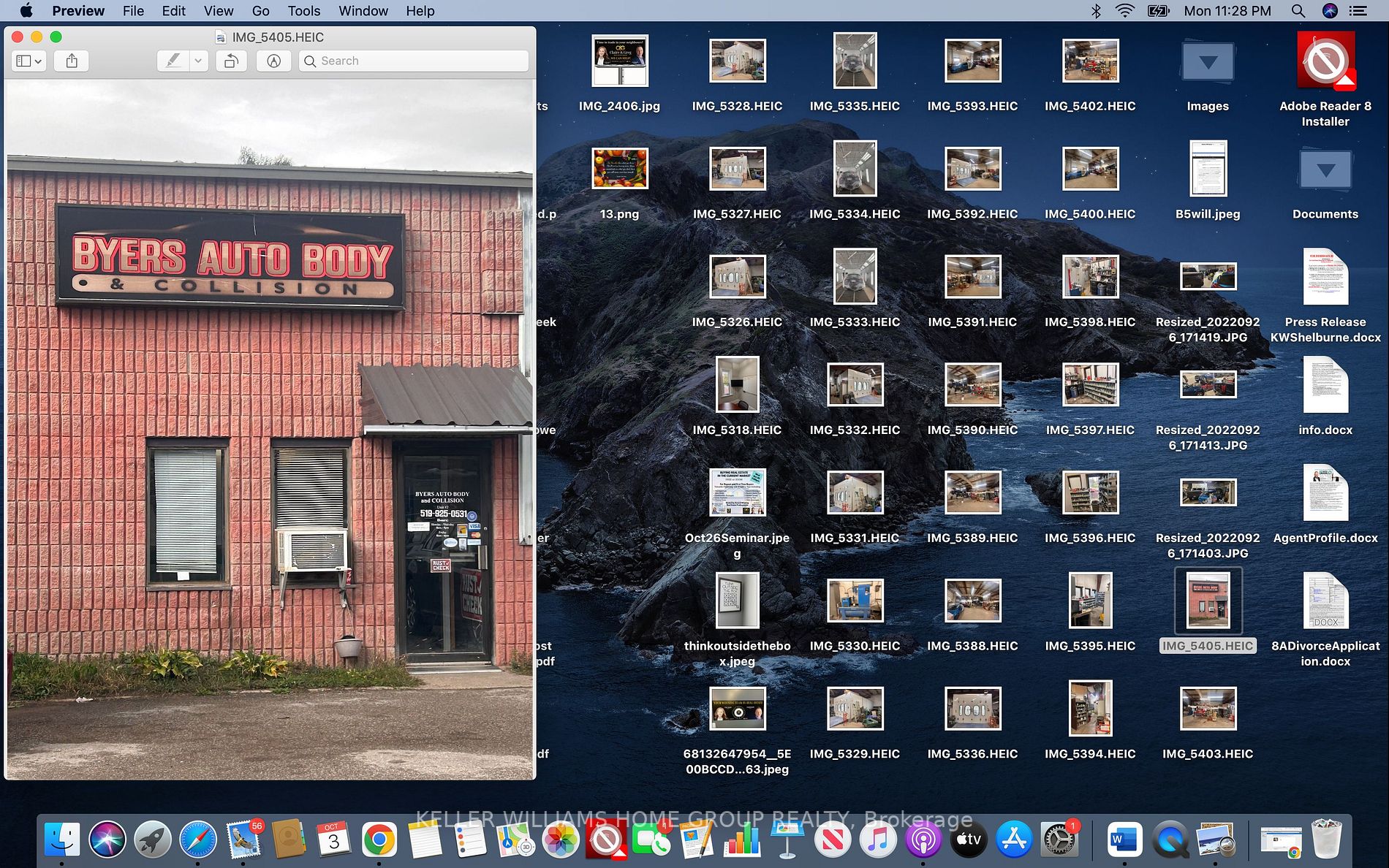The height and width of the screenshot is (868, 1389).
Task: Click the Siri icon in menu bar
Action: click(1330, 10)
